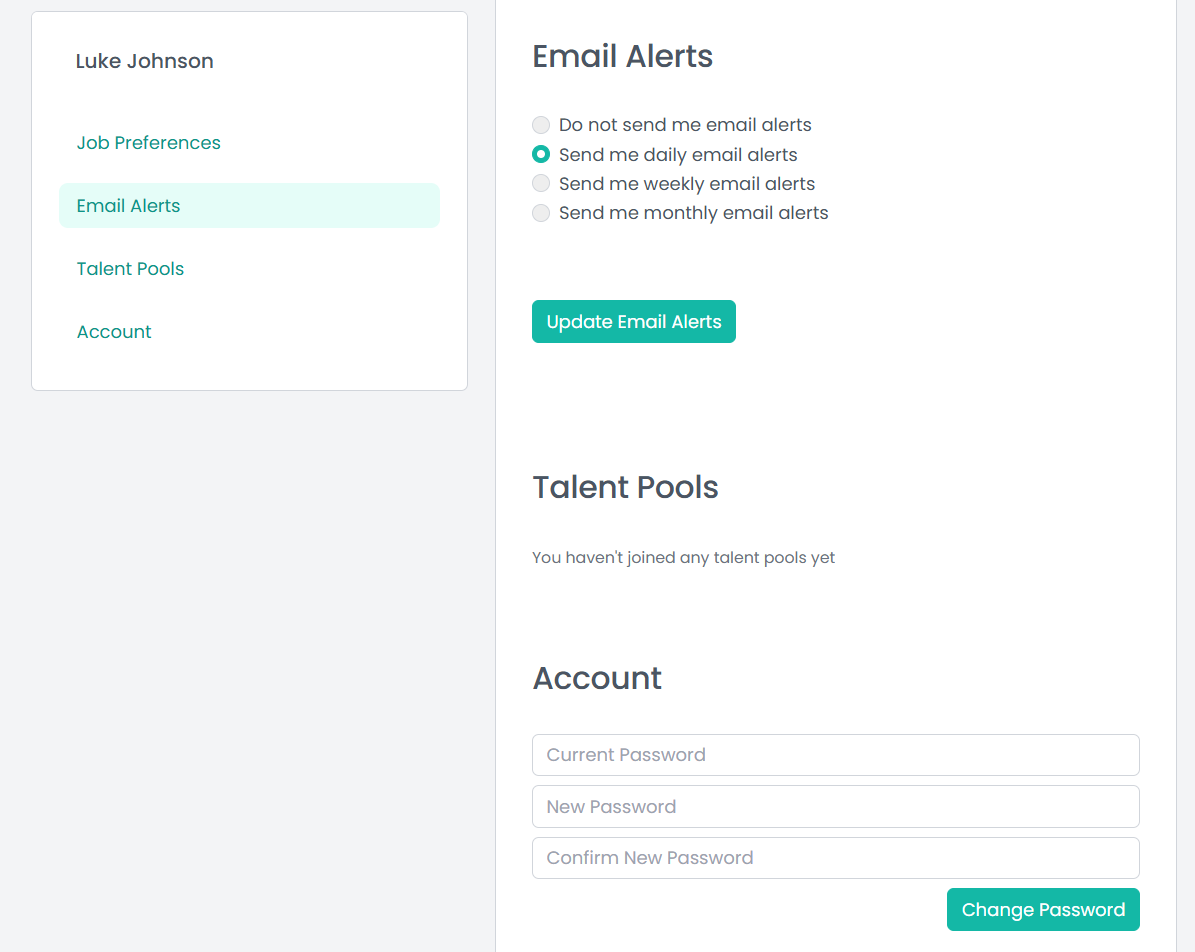This screenshot has width=1195, height=952.
Task: Select the Confirm New Password field
Action: coord(835,858)
